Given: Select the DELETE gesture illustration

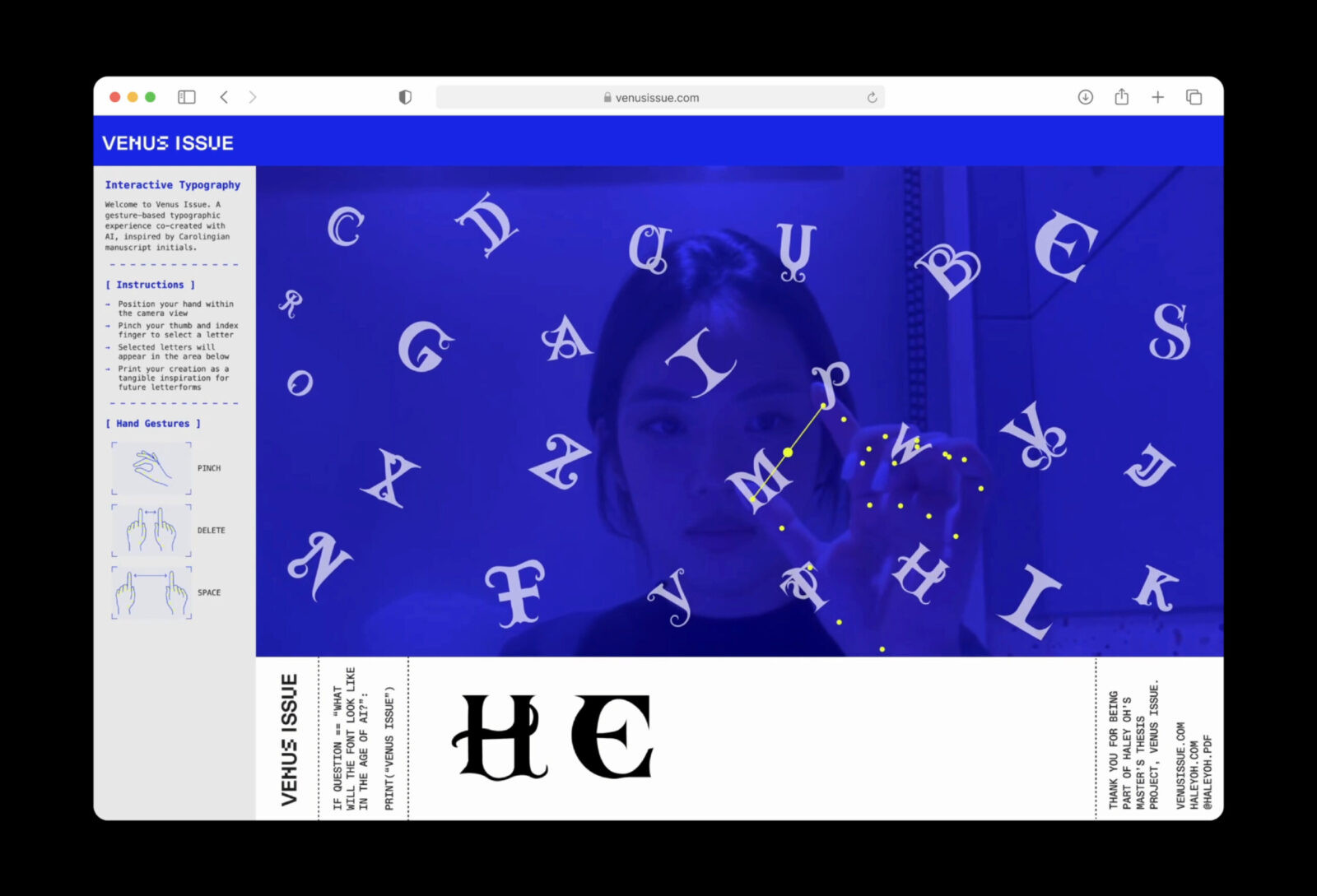Looking at the screenshot, I should coord(151,531).
